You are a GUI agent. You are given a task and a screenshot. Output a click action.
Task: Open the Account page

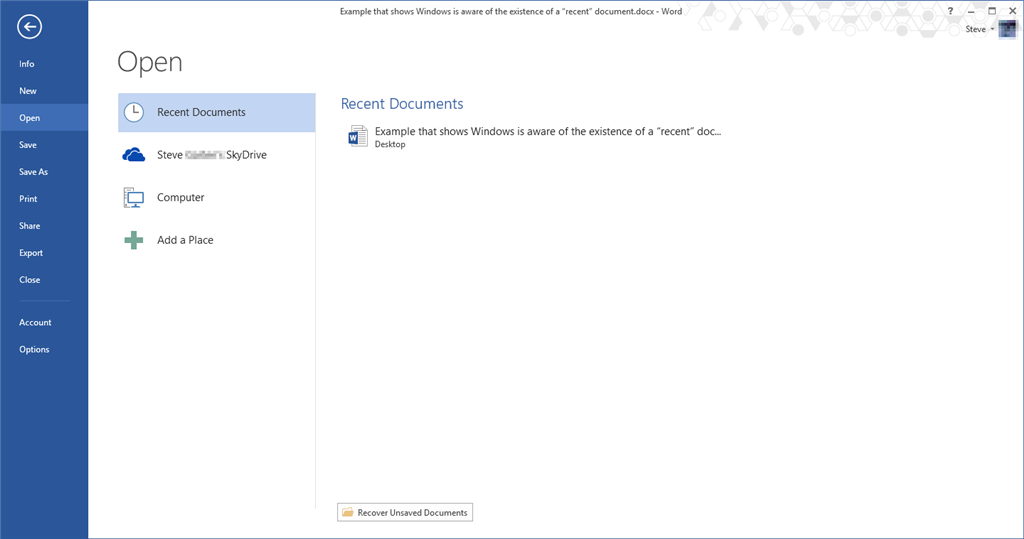[44, 323]
